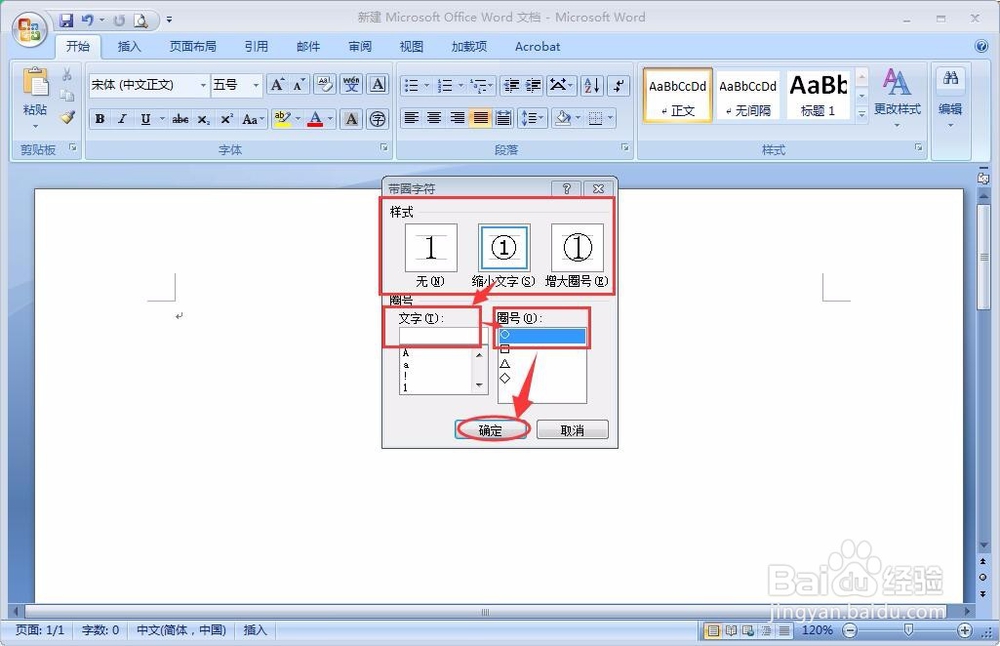This screenshot has height=646, width=1000.
Task: Click the Paste clipboard icon
Action: 35,83
